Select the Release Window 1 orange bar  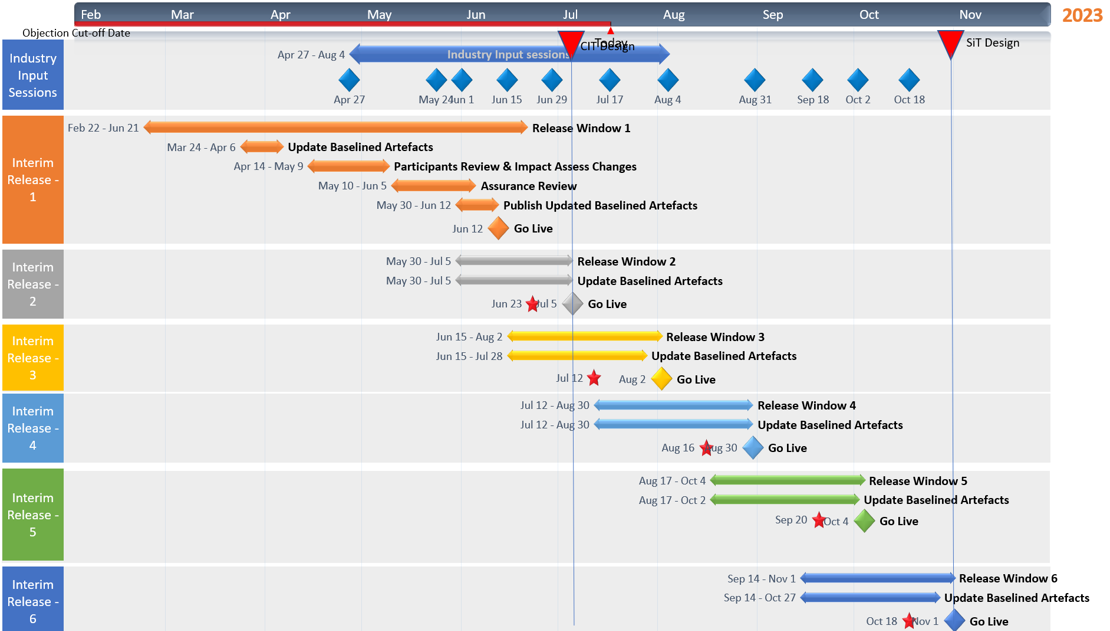click(x=335, y=128)
